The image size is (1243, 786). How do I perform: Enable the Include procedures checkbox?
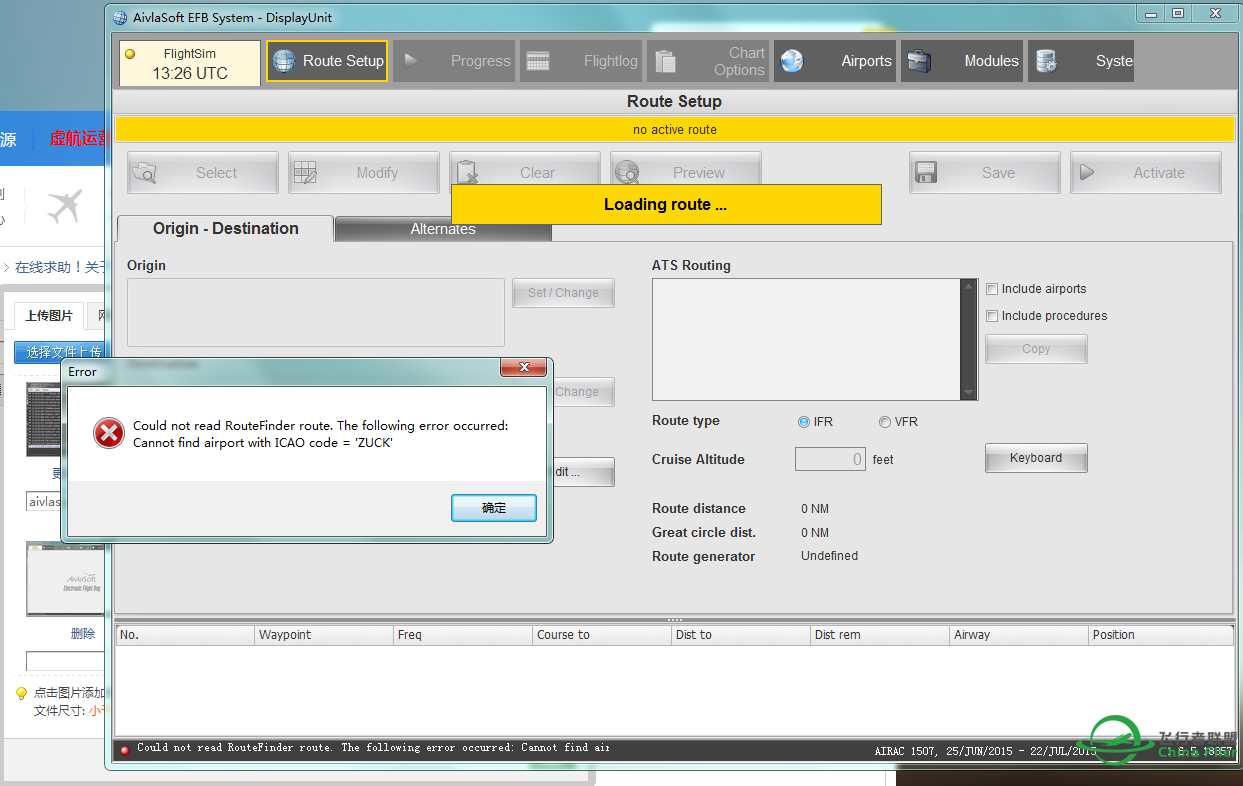click(x=992, y=316)
